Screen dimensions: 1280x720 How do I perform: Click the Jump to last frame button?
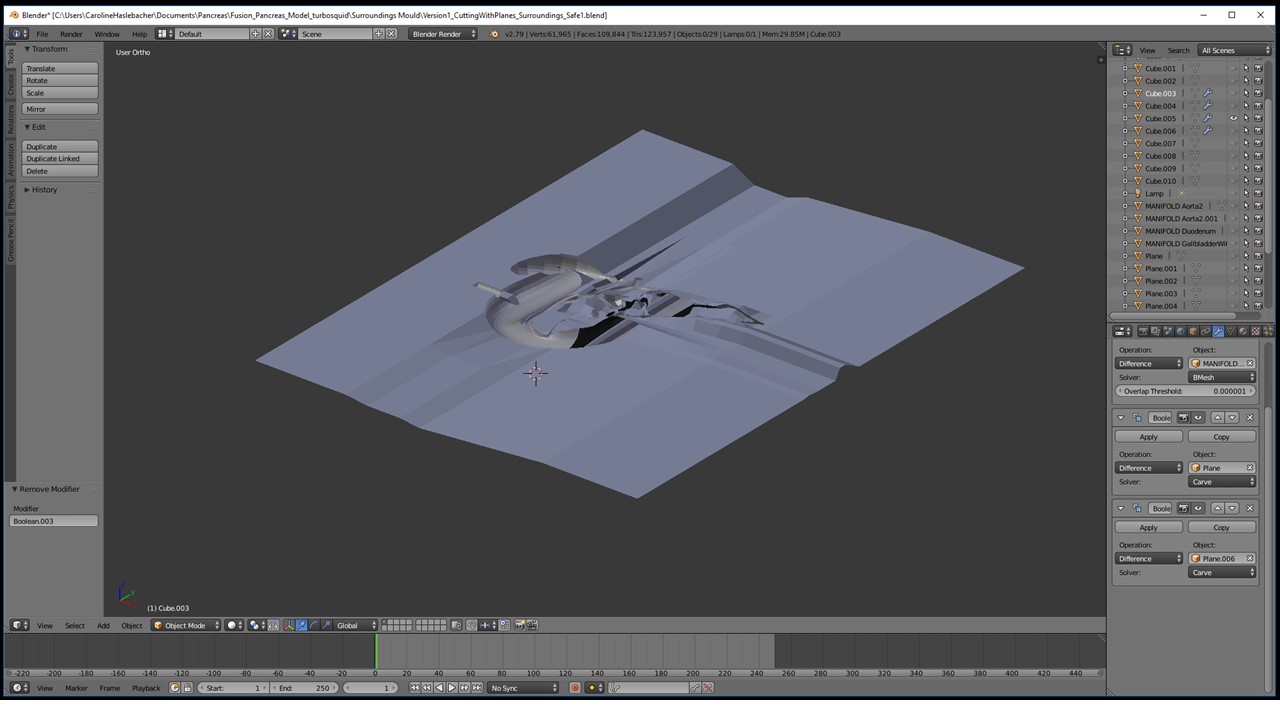pyautogui.click(x=477, y=687)
